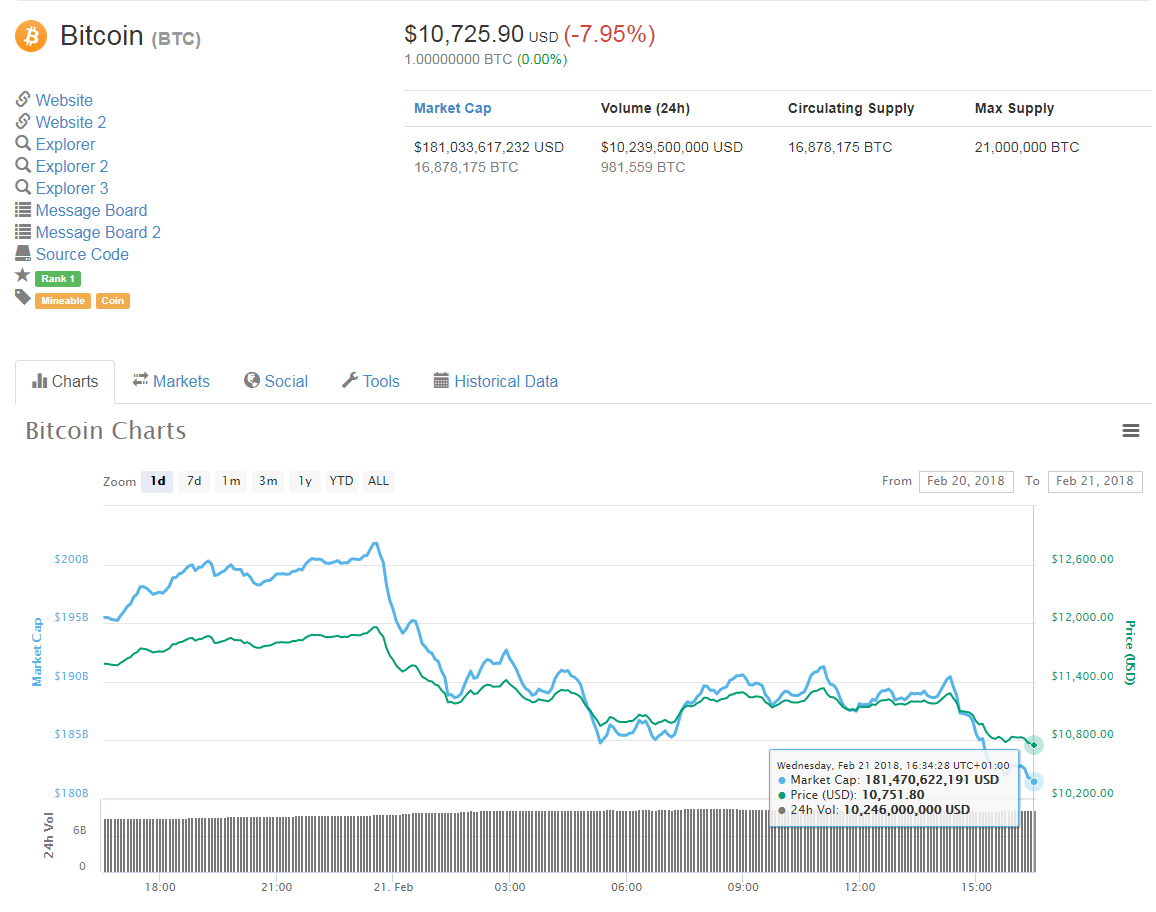Select the 1y zoom range

[x=305, y=481]
